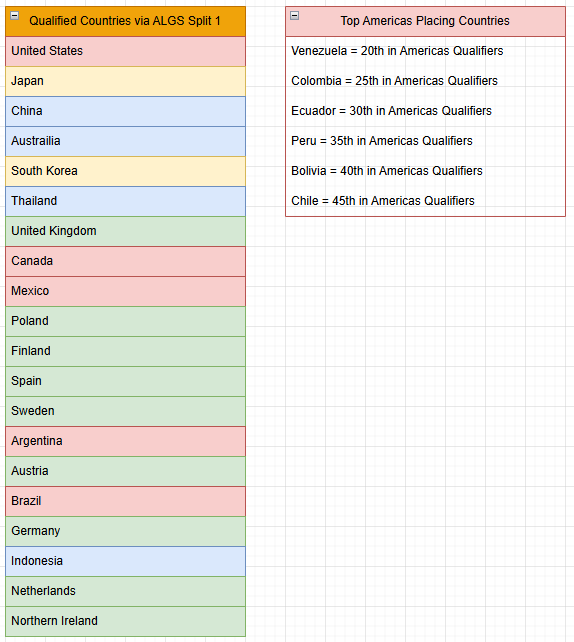
Task: Select the Japan row
Action: tap(125, 81)
